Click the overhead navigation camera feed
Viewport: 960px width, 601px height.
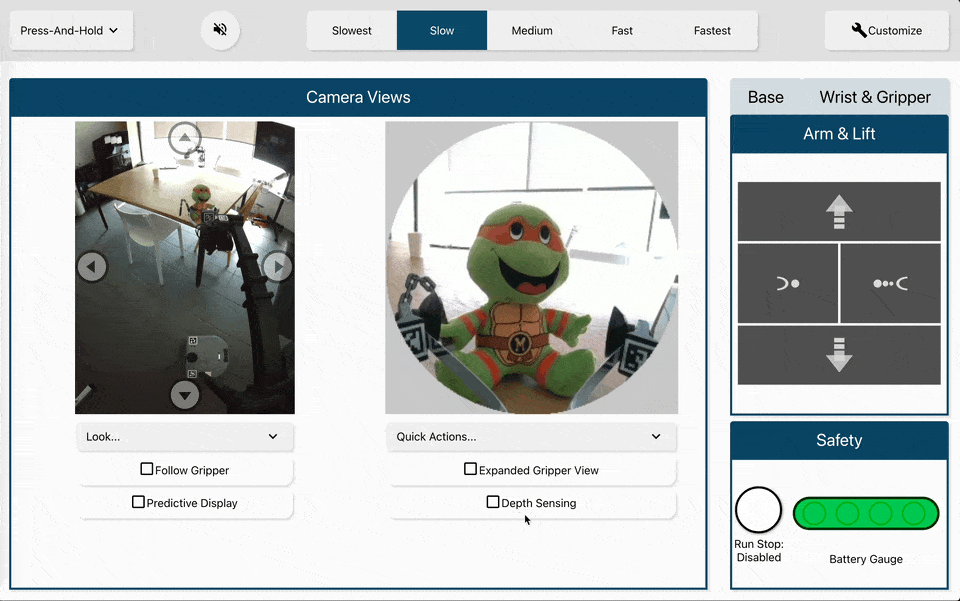tap(185, 267)
